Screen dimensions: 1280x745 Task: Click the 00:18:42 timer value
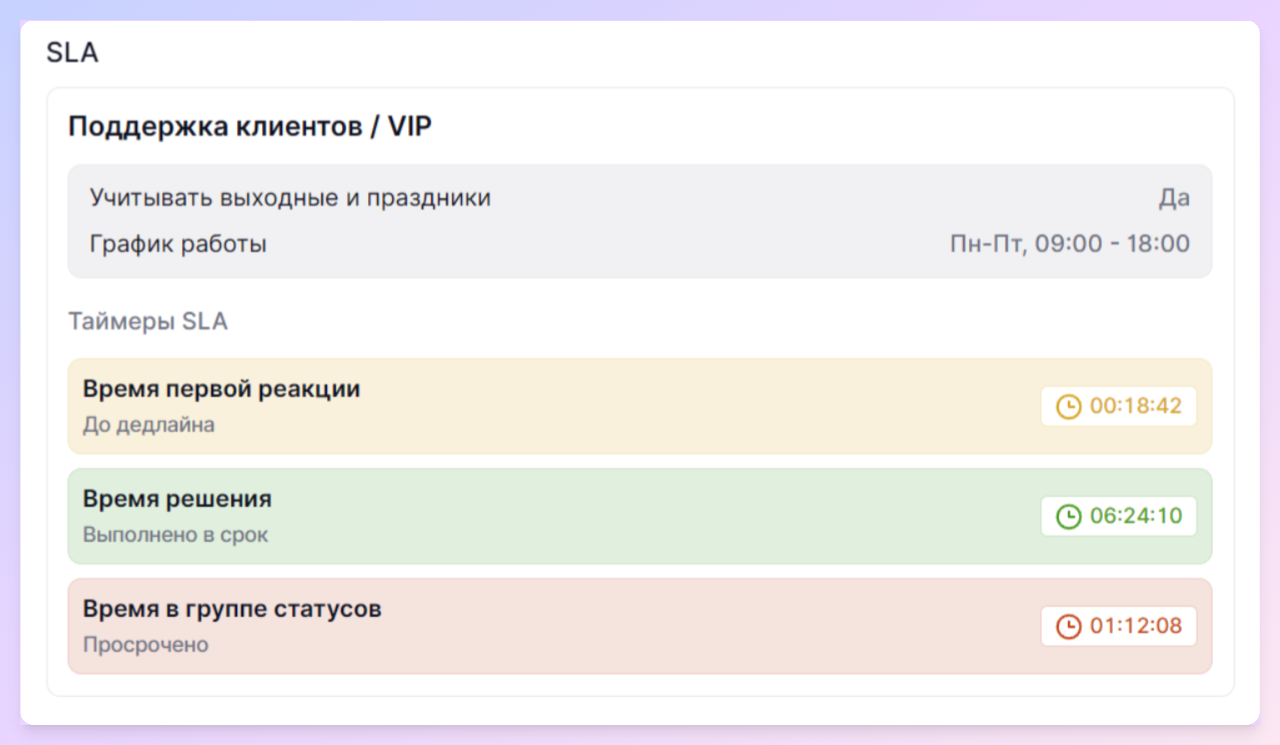tap(1135, 407)
